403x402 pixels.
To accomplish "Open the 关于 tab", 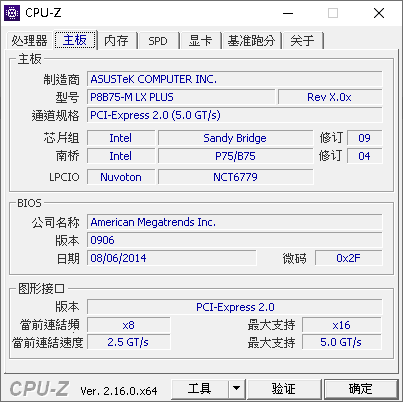I will pos(302,41).
